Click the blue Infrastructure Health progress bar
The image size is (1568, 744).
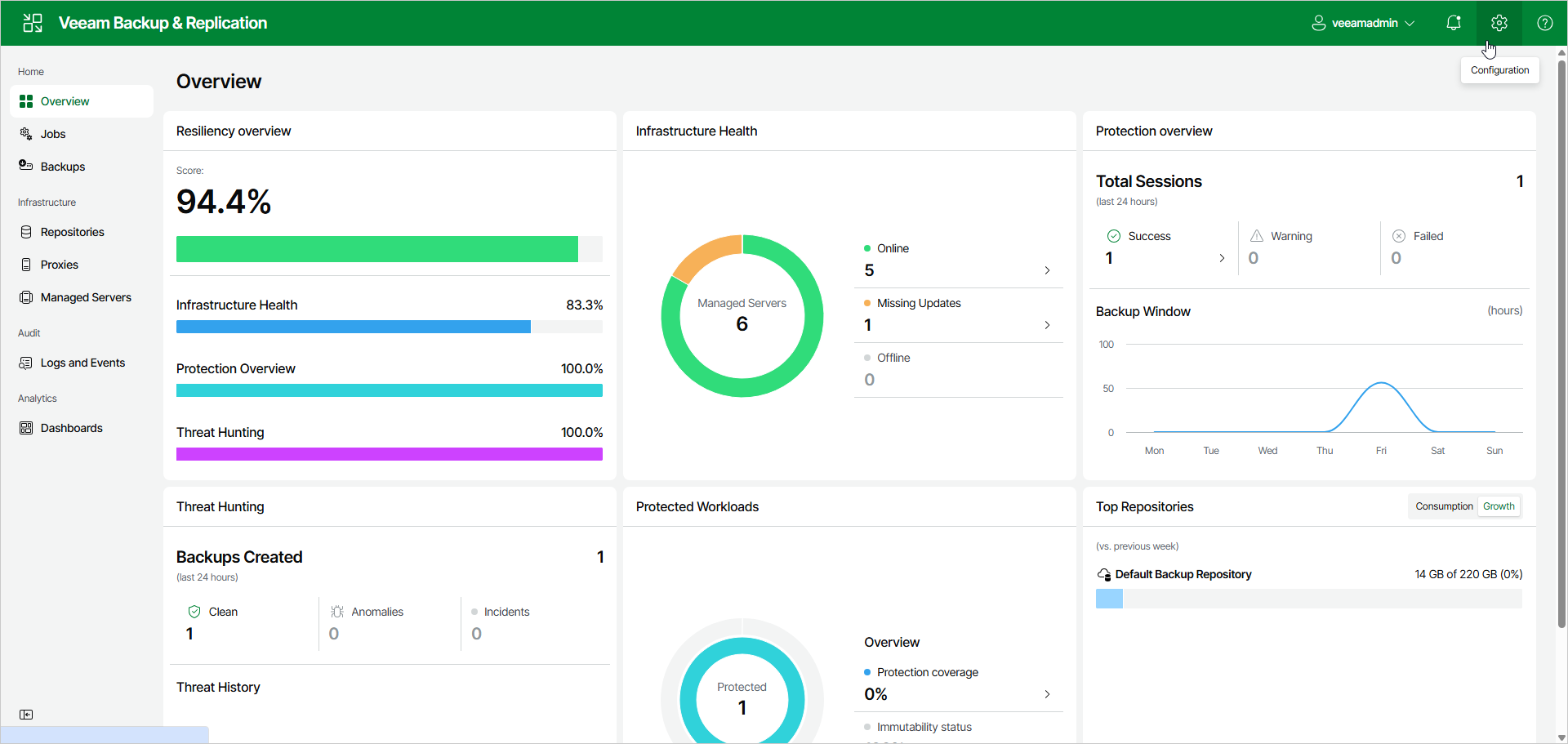390,327
